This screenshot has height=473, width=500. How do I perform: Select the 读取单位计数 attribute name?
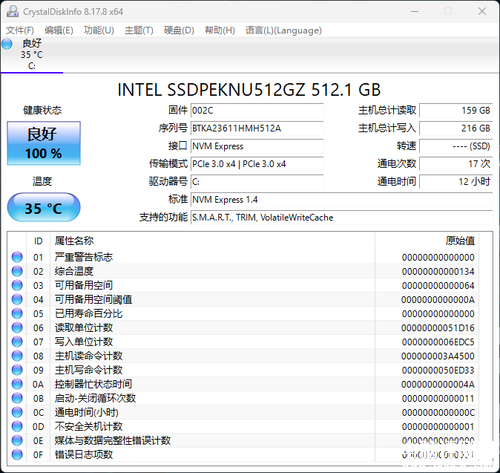click(84, 328)
